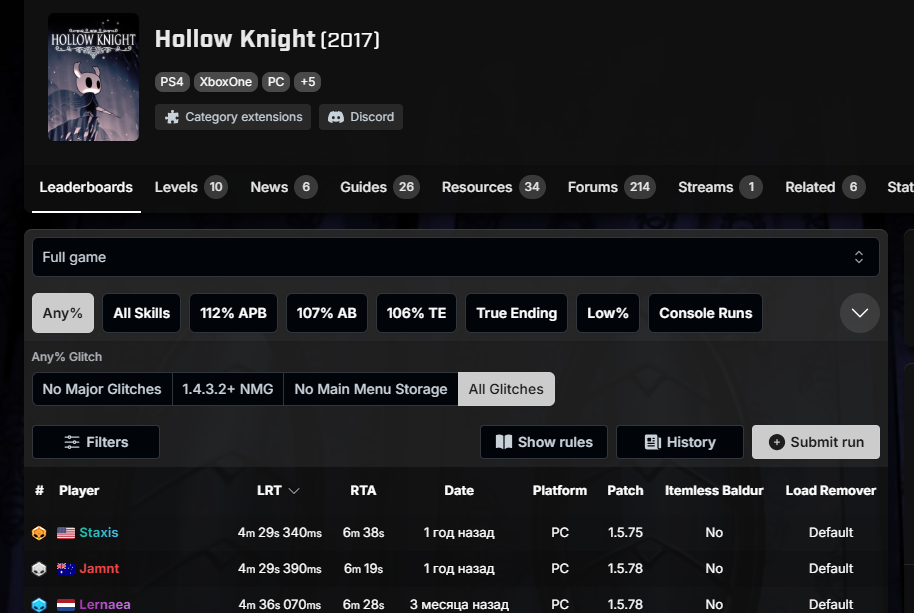Click the up-down arrows of the Full game selector
The height and width of the screenshot is (613, 914).
point(859,257)
